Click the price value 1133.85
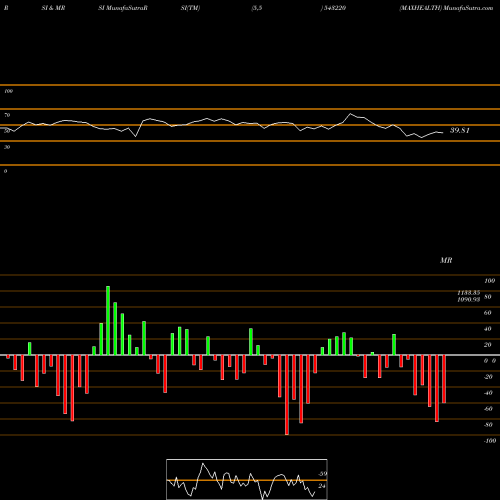Screen dimensions: 500x500 [x=469, y=293]
